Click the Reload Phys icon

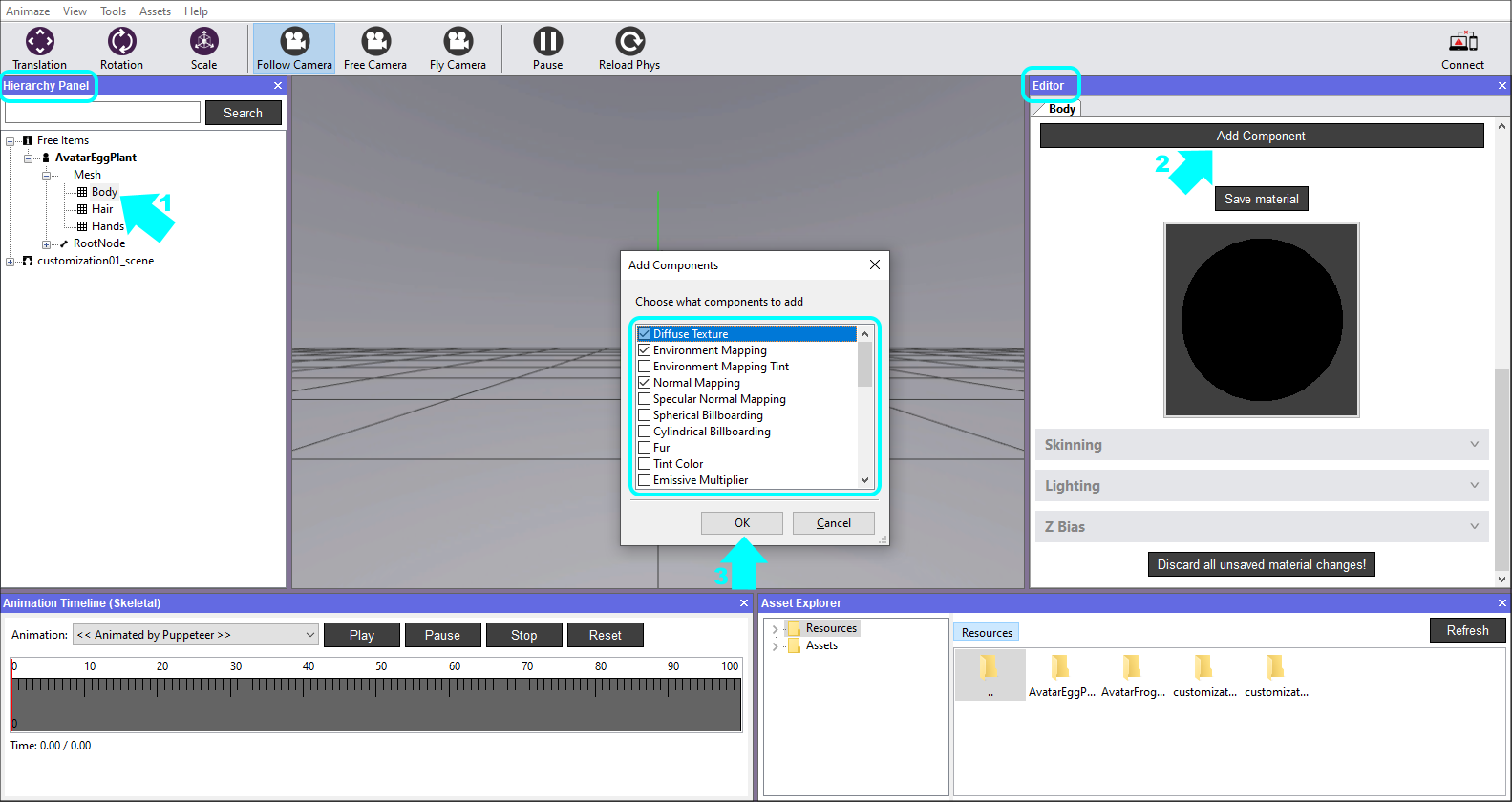629,42
